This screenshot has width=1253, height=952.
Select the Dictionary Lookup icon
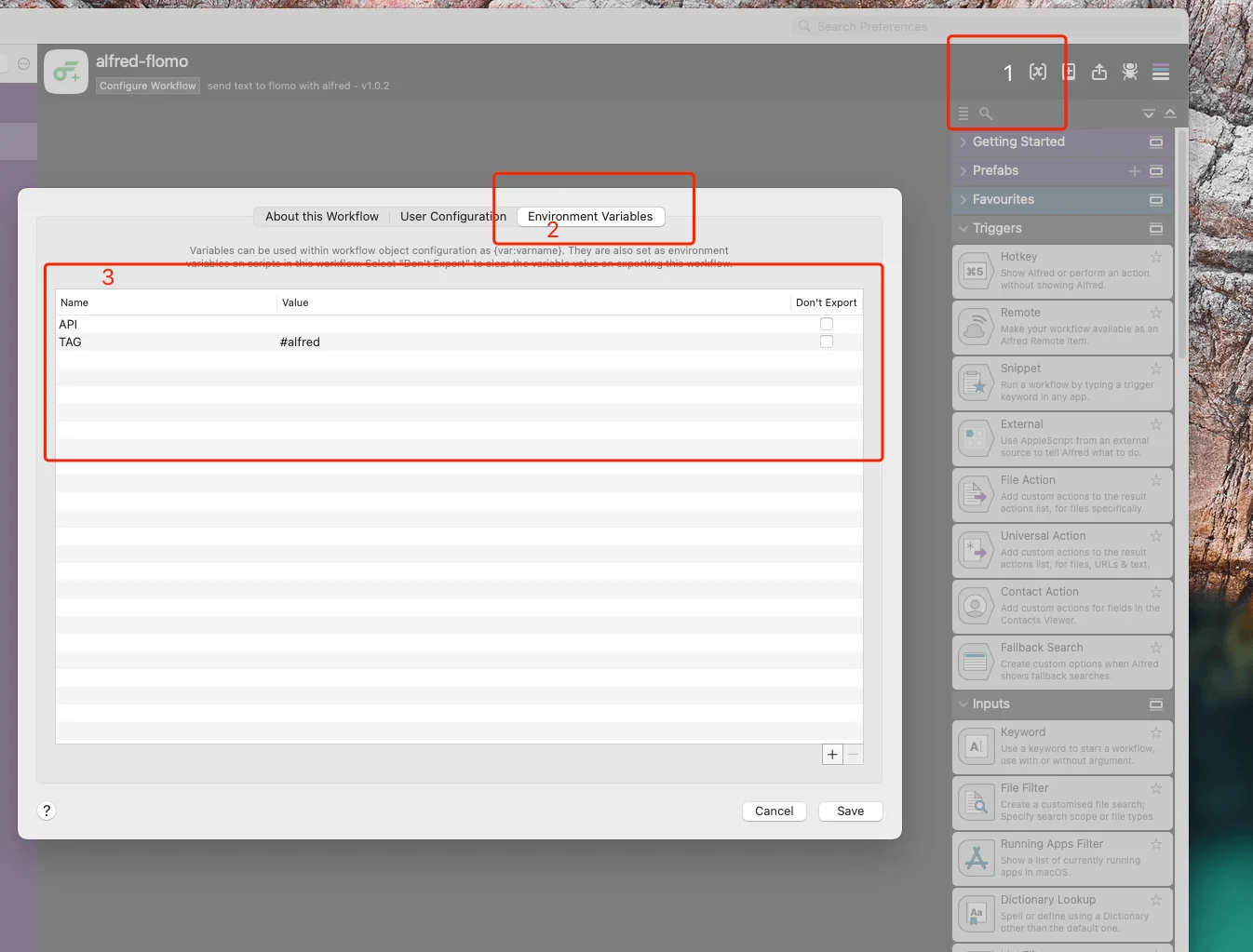coord(975,914)
